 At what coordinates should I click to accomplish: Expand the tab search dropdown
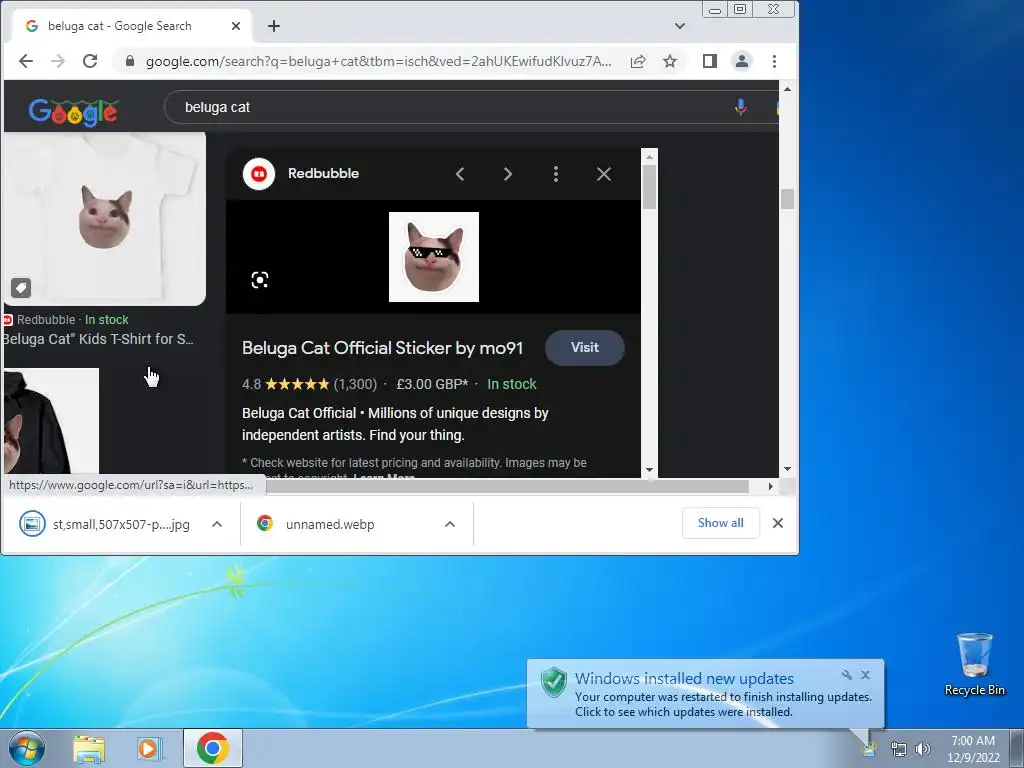click(680, 26)
